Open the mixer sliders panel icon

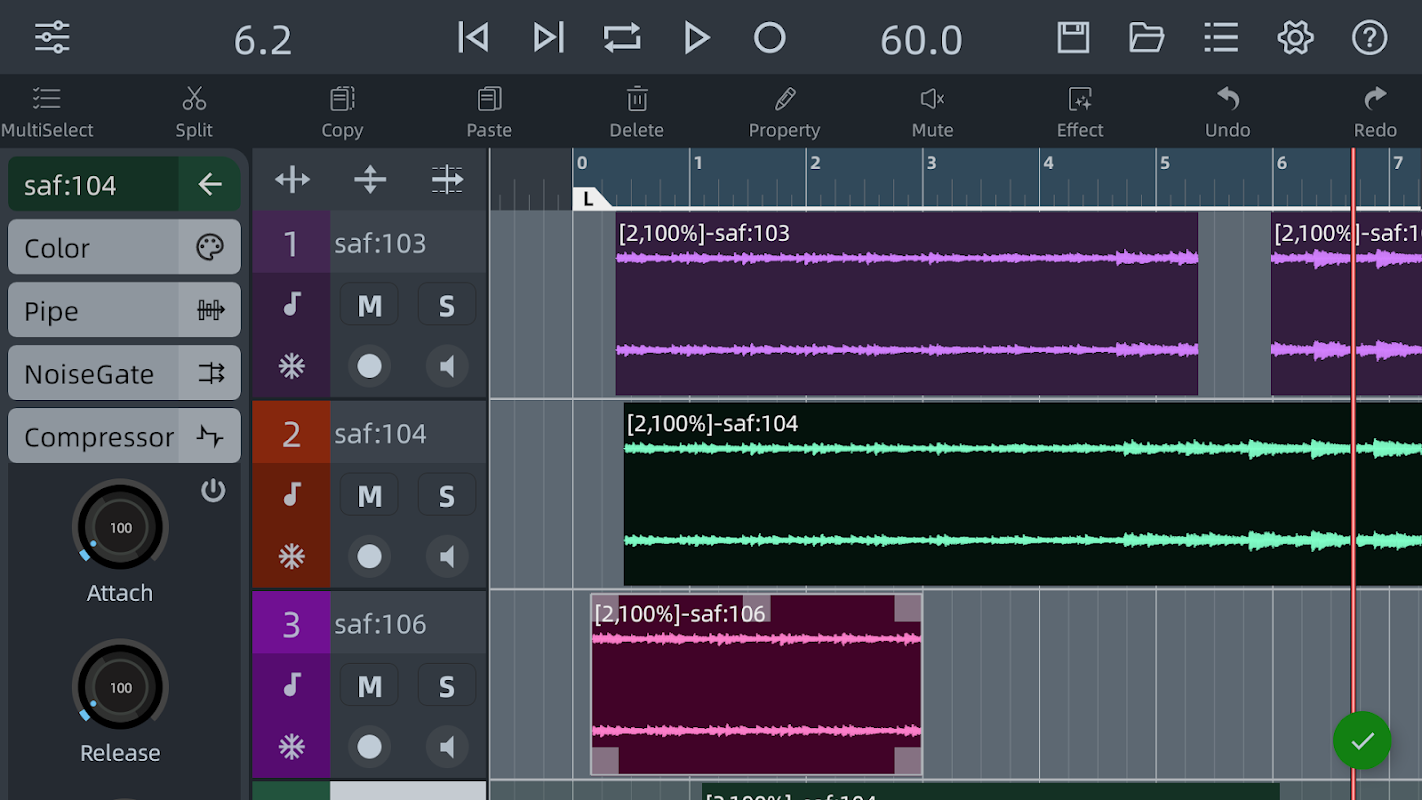[52, 38]
